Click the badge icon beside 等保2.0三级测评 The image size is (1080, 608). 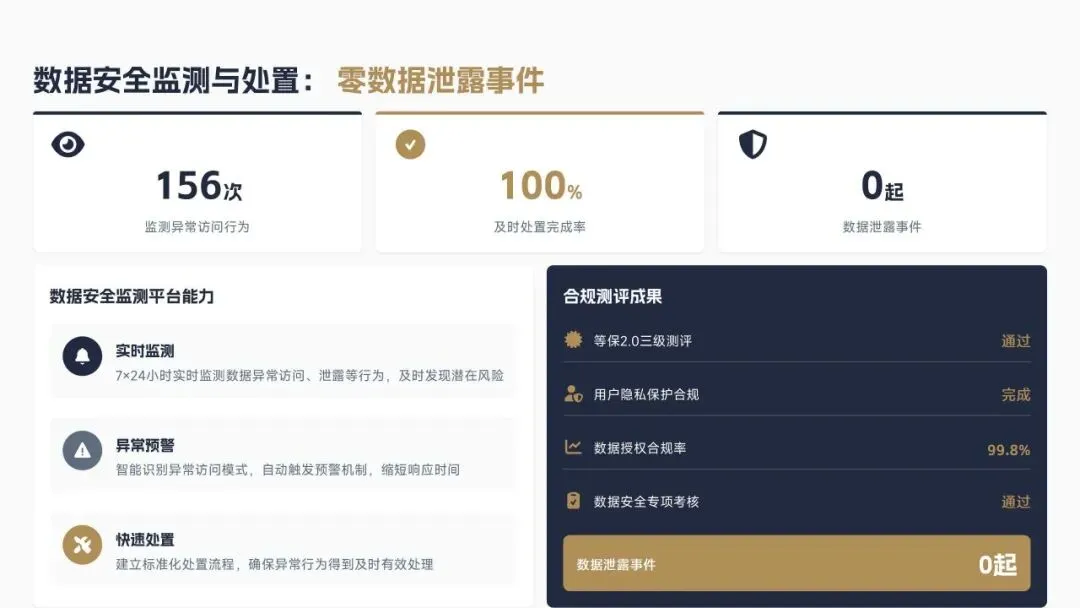point(573,340)
